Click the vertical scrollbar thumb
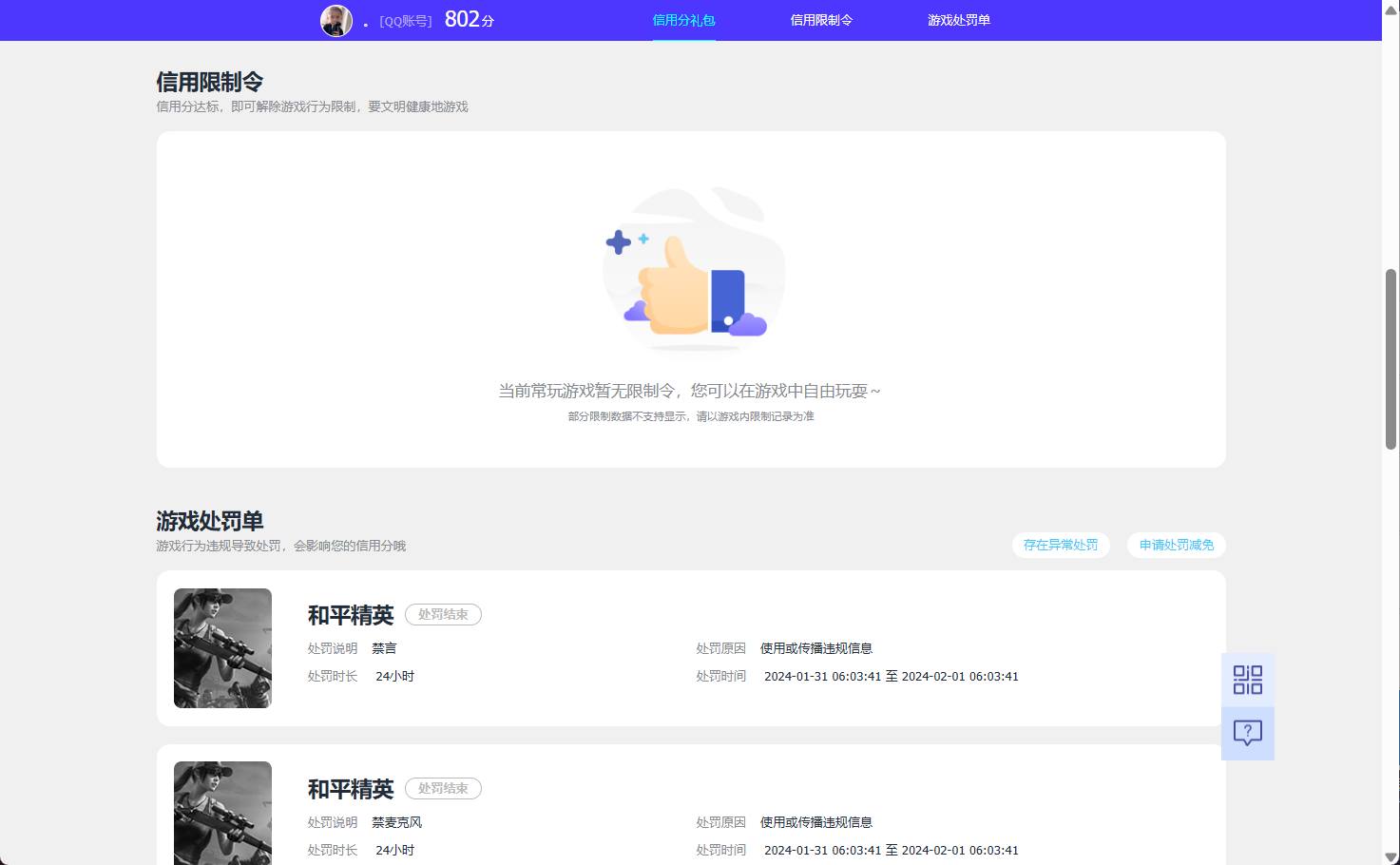The width and height of the screenshot is (1400, 865). (1390, 358)
